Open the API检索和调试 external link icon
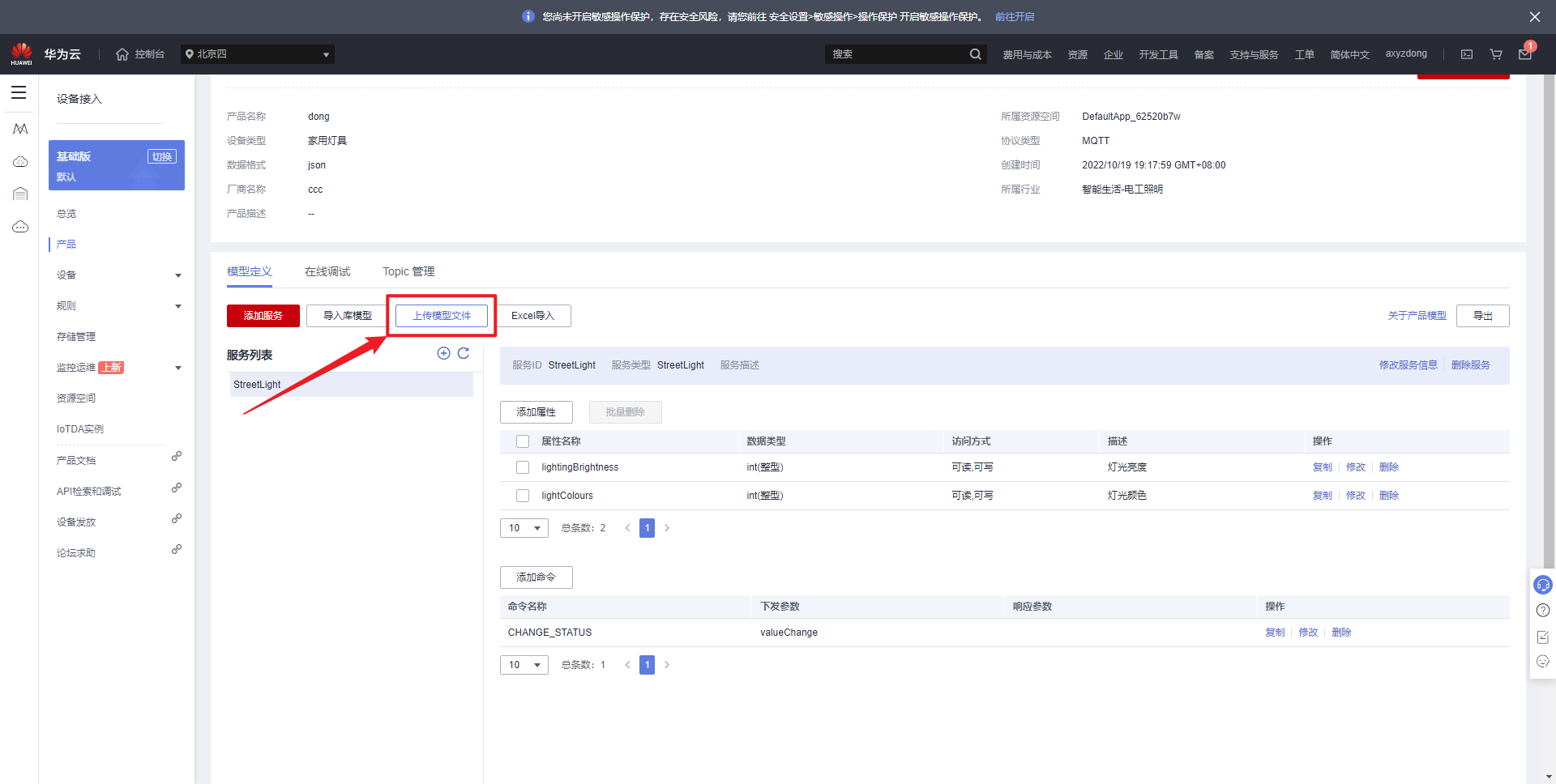This screenshot has height=784, width=1556. 177,488
